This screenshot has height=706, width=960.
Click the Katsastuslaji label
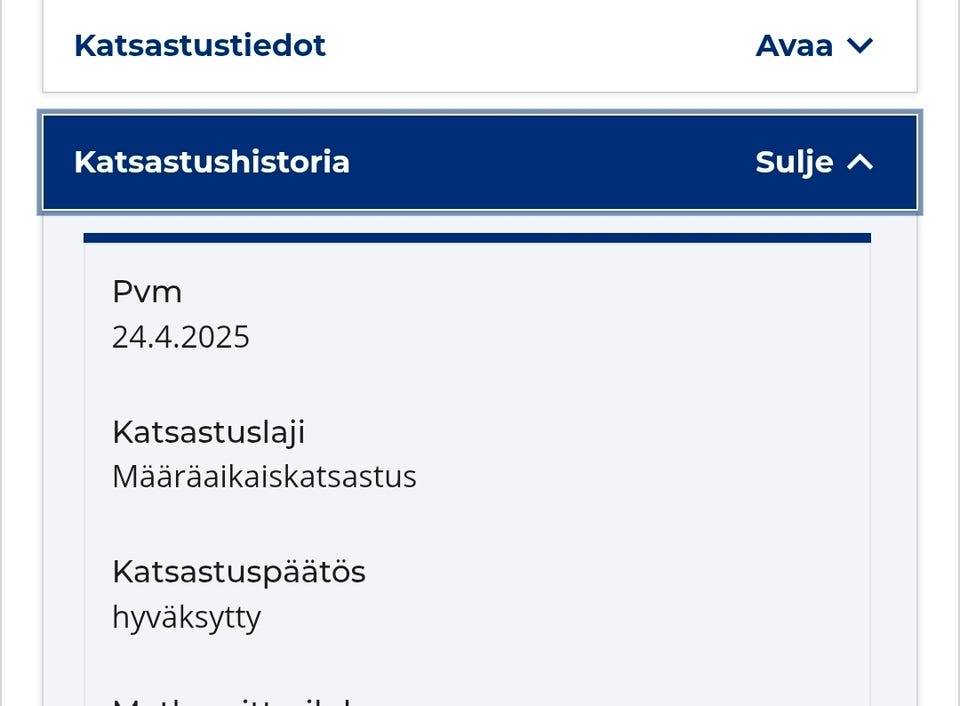pos(209,432)
